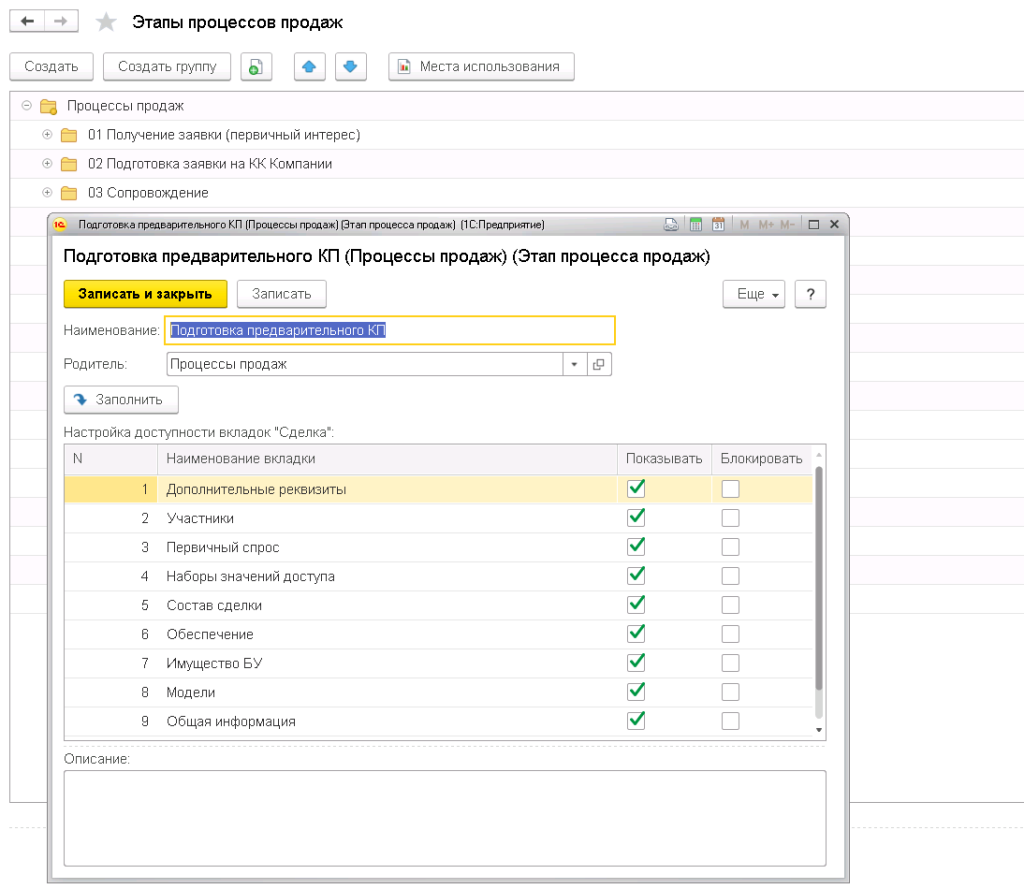Collapse the Процессы продаж root folder
This screenshot has width=1024, height=889.
26,105
